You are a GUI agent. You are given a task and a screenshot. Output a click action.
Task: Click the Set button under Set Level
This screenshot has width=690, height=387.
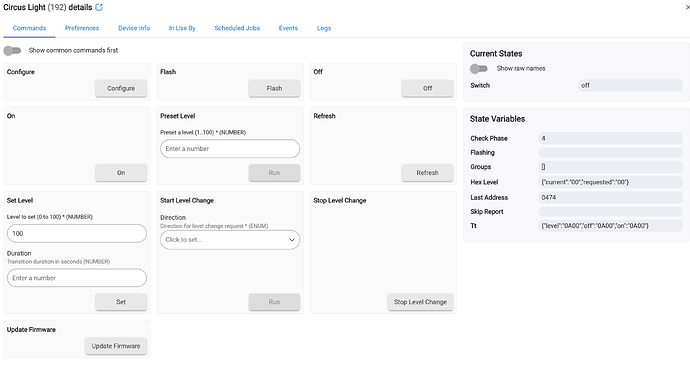click(x=121, y=302)
